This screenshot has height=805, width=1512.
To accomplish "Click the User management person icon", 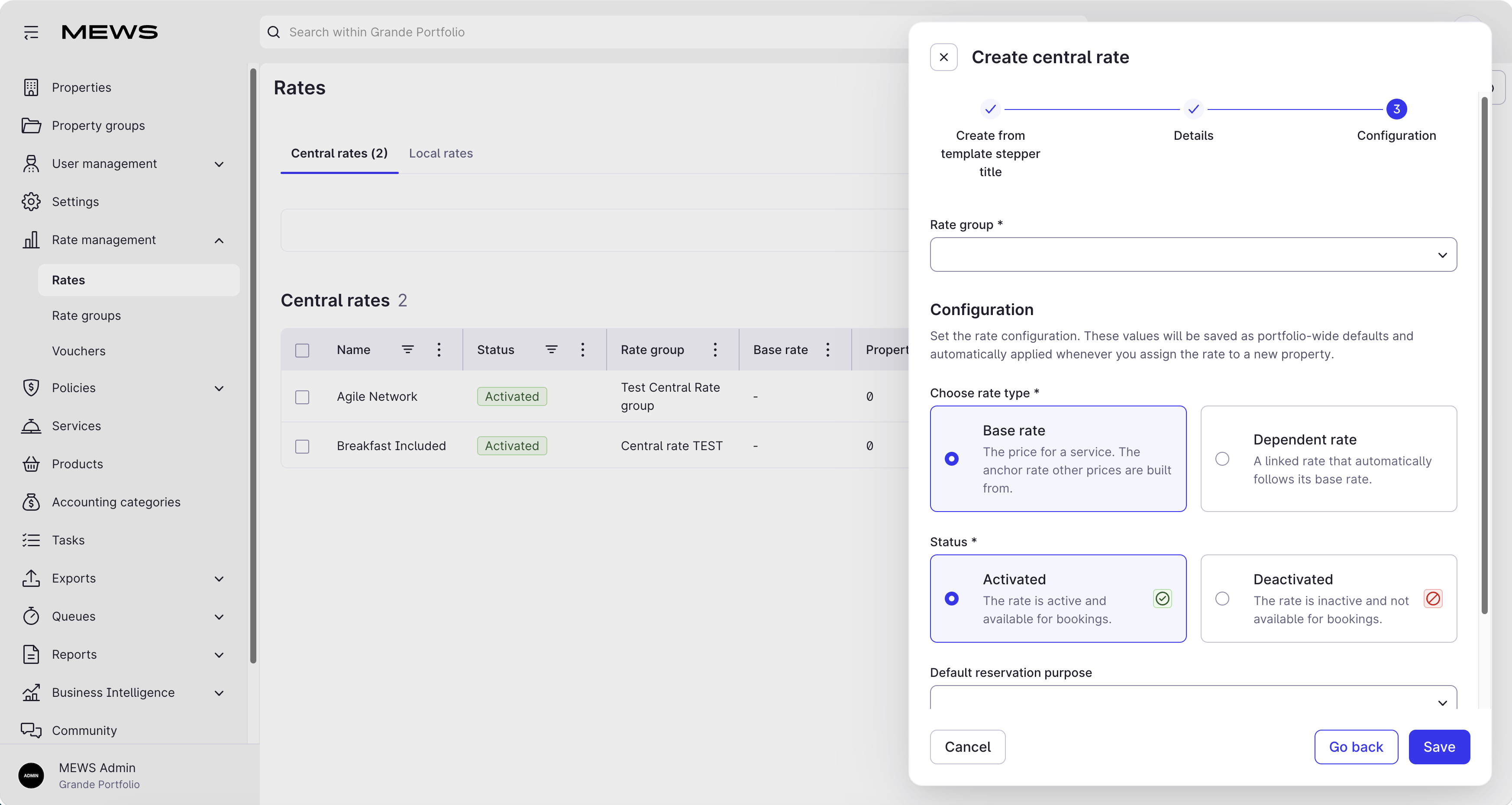I will (x=31, y=164).
